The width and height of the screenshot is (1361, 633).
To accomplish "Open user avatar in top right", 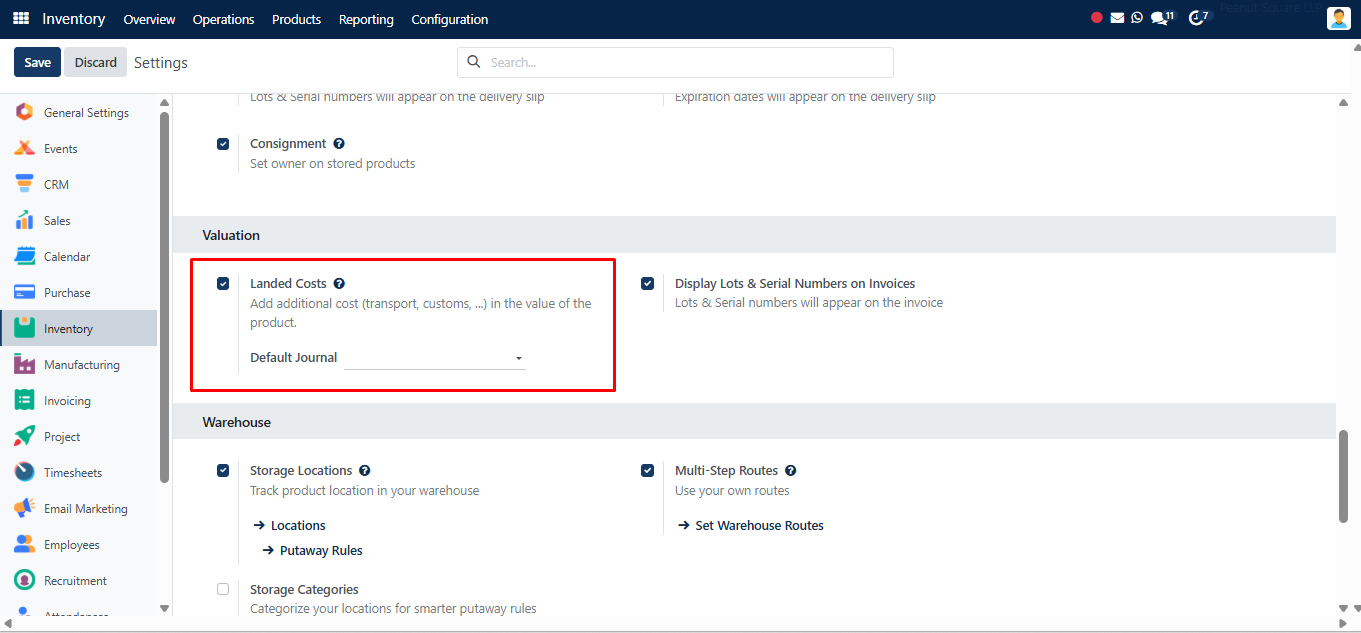I will click(x=1339, y=18).
